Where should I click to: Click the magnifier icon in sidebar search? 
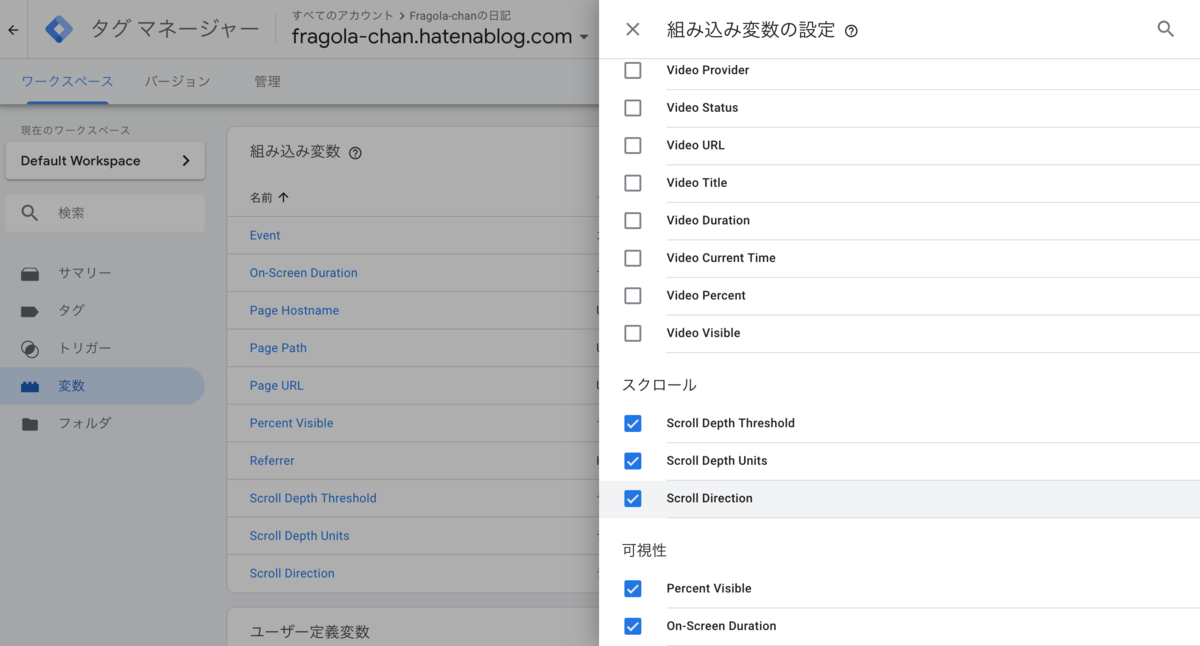[30, 213]
